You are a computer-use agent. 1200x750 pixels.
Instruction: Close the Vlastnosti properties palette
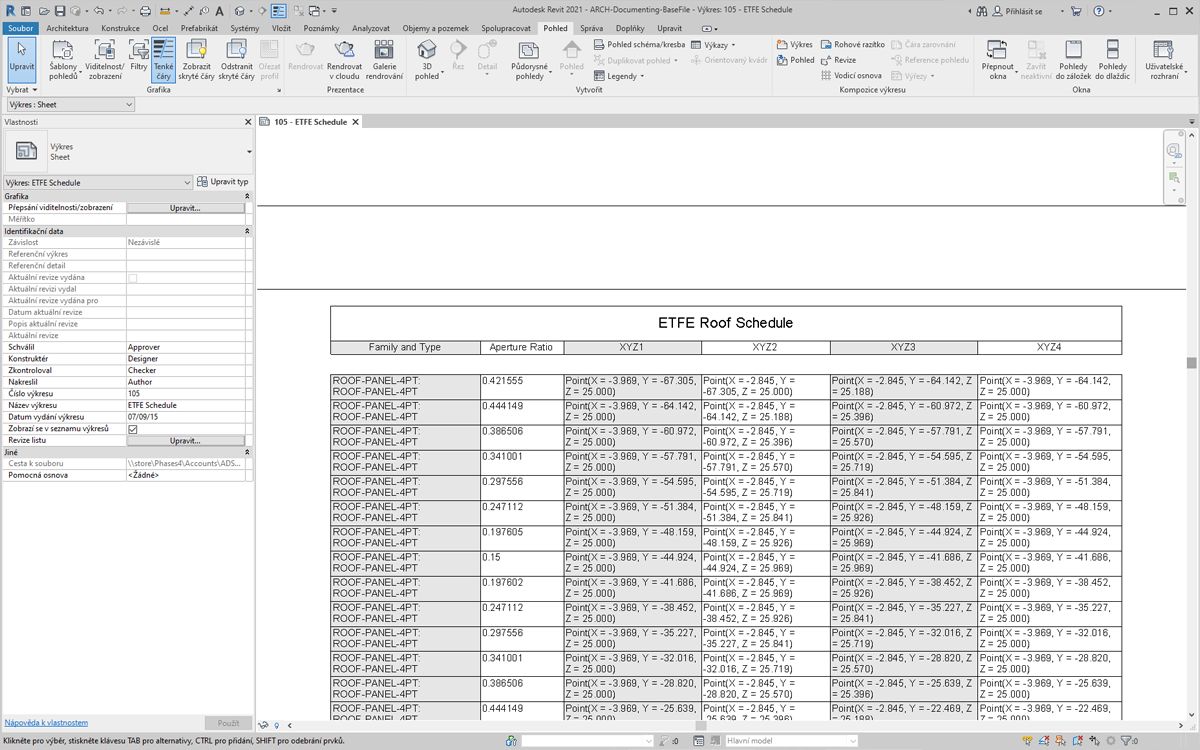point(248,122)
